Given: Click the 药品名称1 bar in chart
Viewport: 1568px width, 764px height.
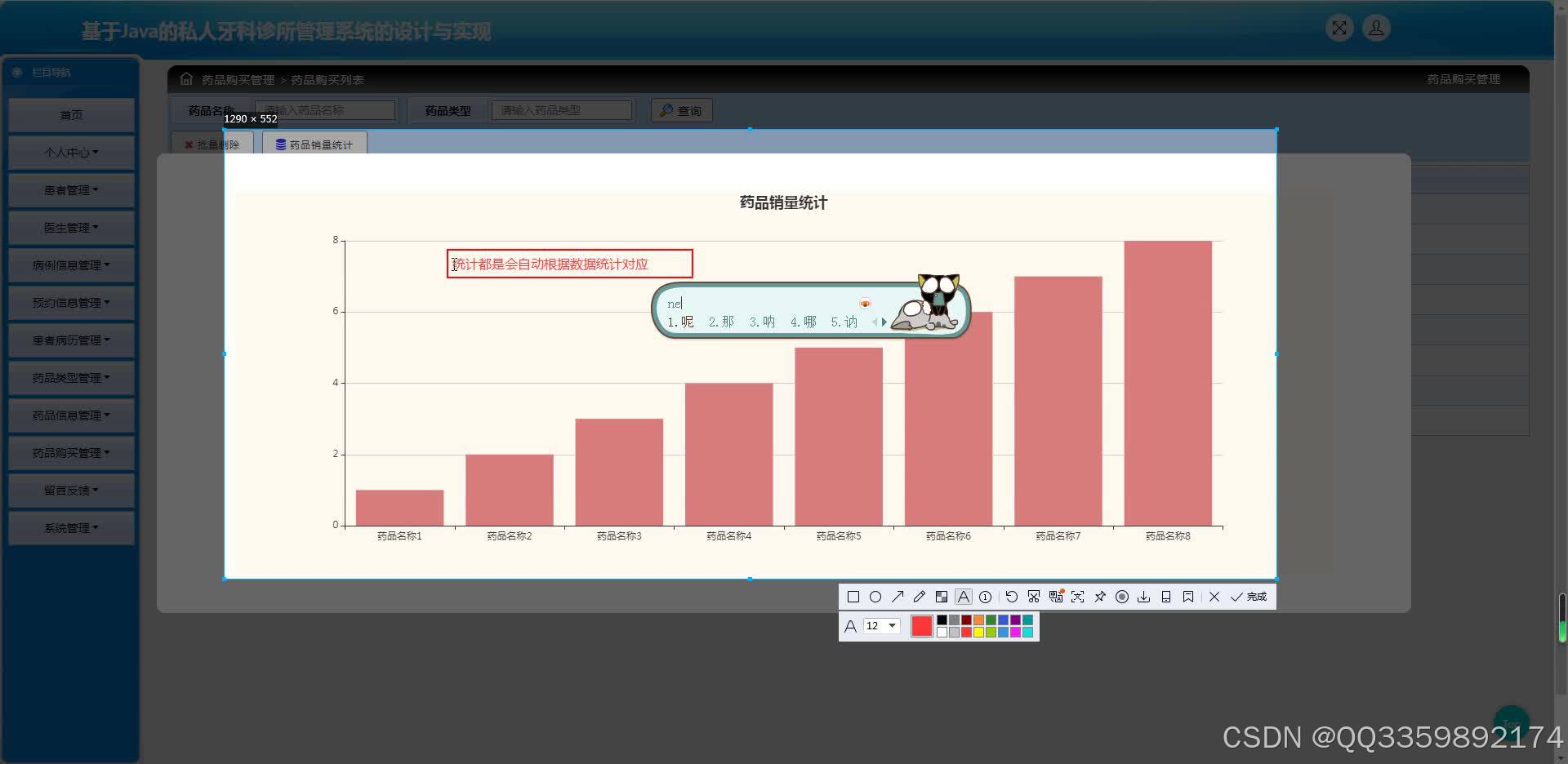Looking at the screenshot, I should (x=399, y=508).
